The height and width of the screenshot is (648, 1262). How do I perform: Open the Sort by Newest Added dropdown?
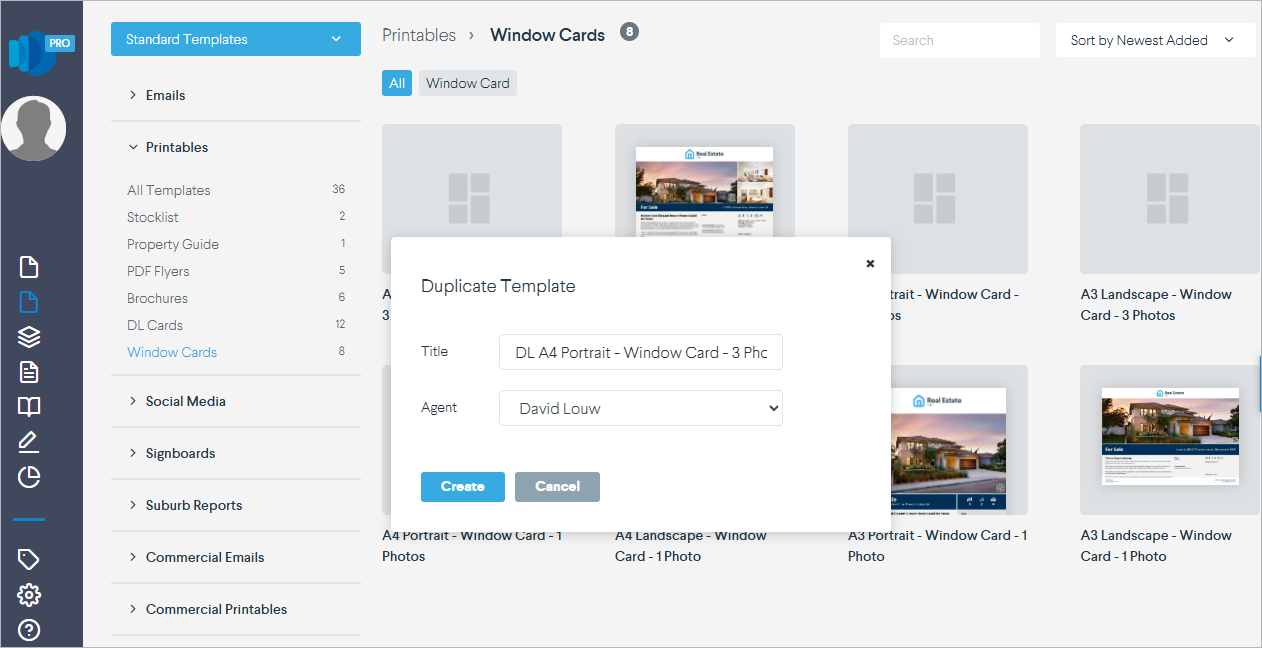pos(1155,40)
